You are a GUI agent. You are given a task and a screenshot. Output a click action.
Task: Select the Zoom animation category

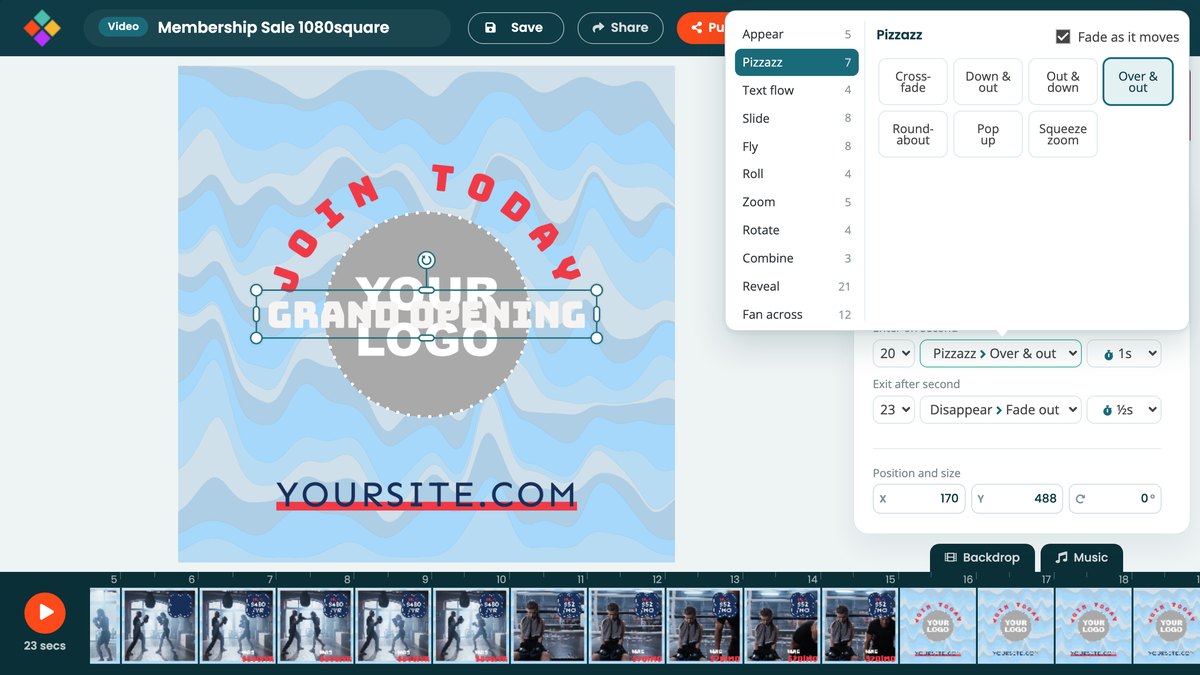796,202
